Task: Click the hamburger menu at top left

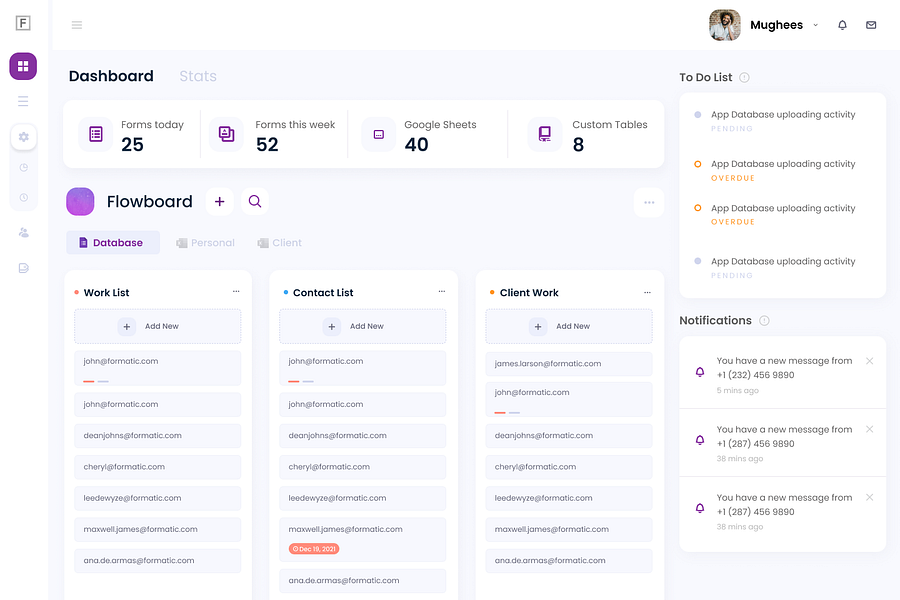Action: [77, 24]
